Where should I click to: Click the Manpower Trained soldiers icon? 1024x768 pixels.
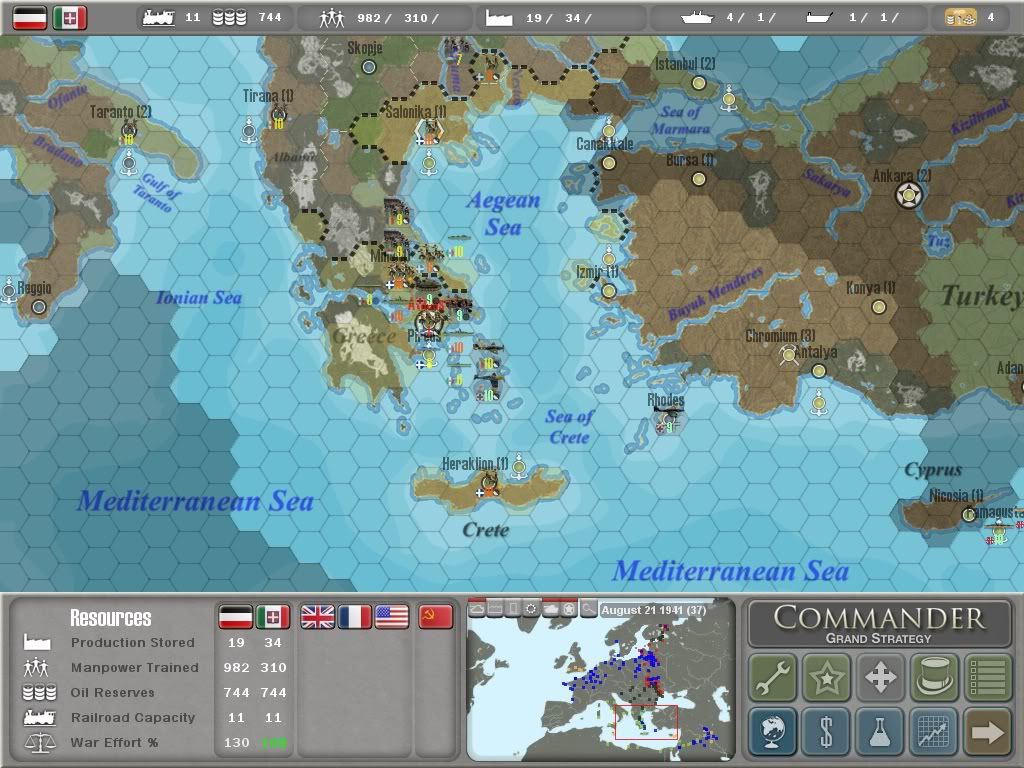coord(36,667)
